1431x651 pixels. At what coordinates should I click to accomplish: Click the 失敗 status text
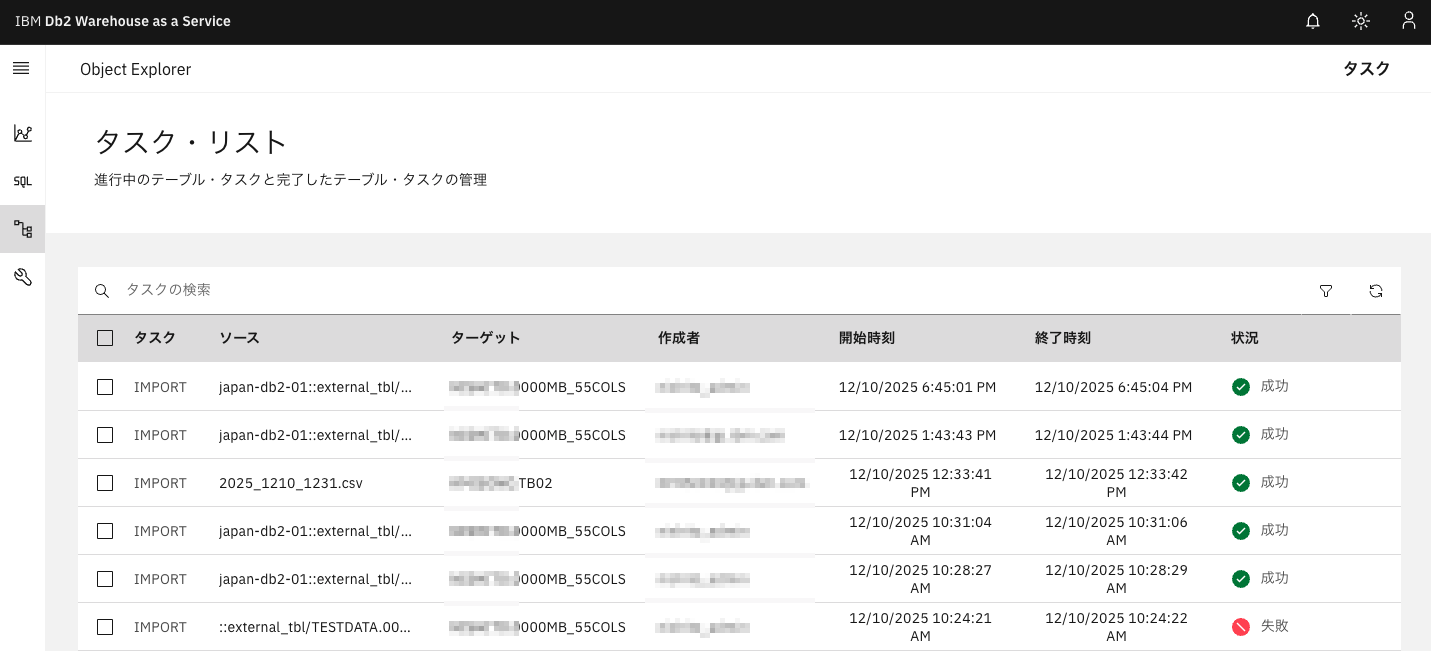[x=1274, y=627]
